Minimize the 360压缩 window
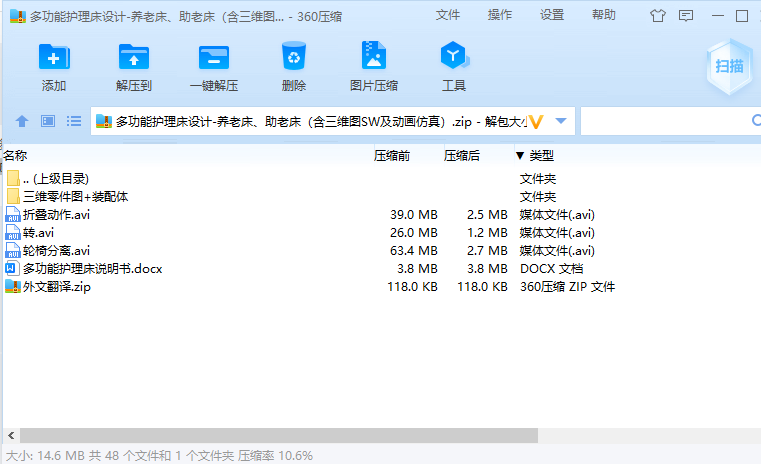Image resolution: width=761 pixels, height=464 pixels. click(718, 16)
